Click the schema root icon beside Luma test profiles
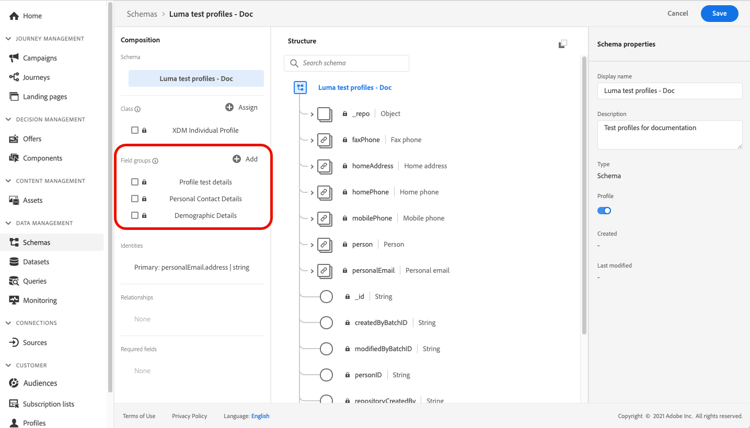750x428 pixels. (300, 88)
